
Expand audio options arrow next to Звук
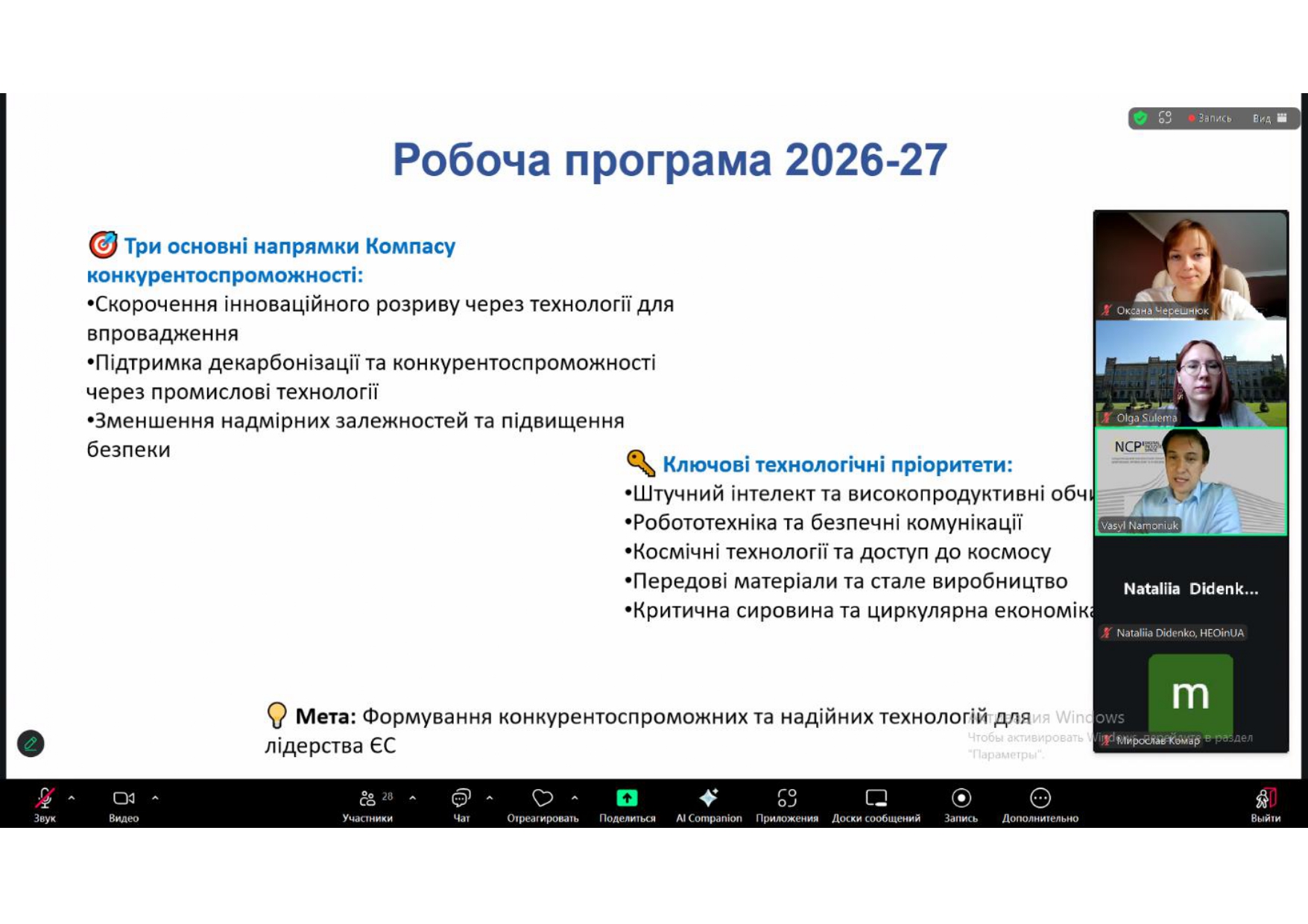tap(72, 798)
